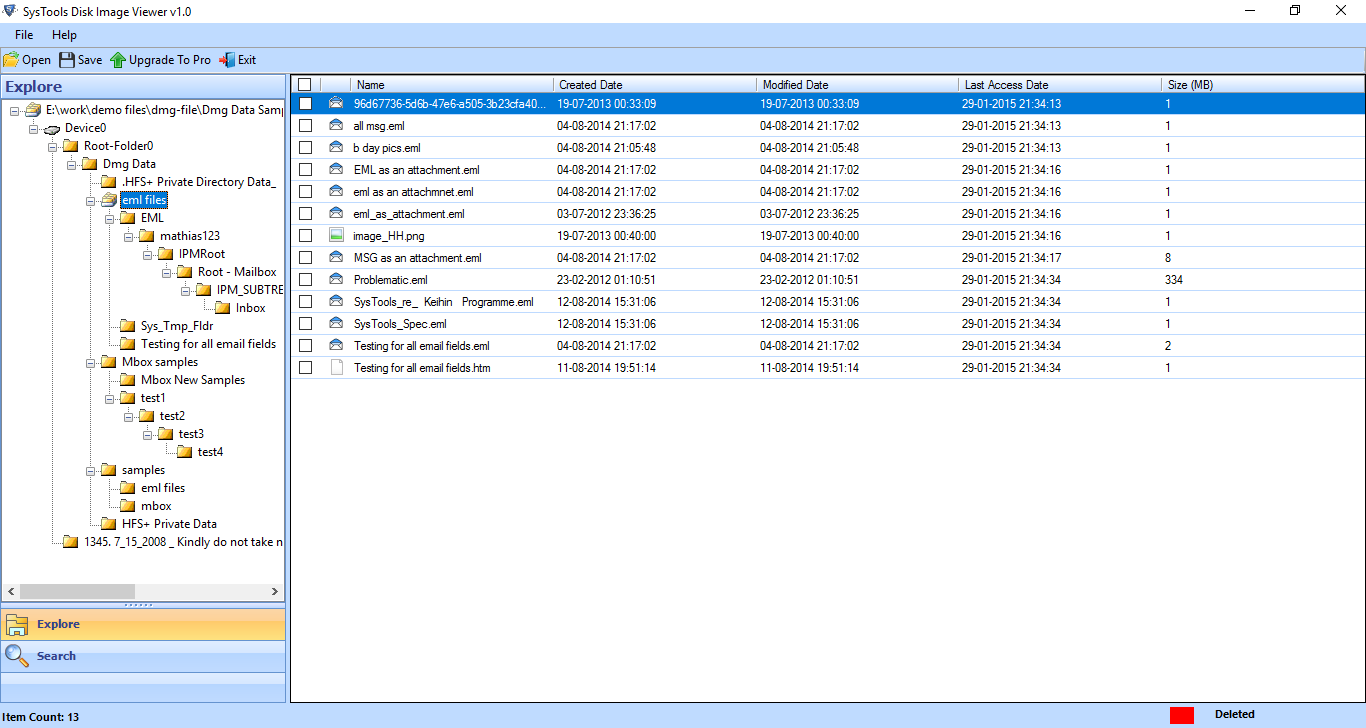Open the Help menu

64,34
